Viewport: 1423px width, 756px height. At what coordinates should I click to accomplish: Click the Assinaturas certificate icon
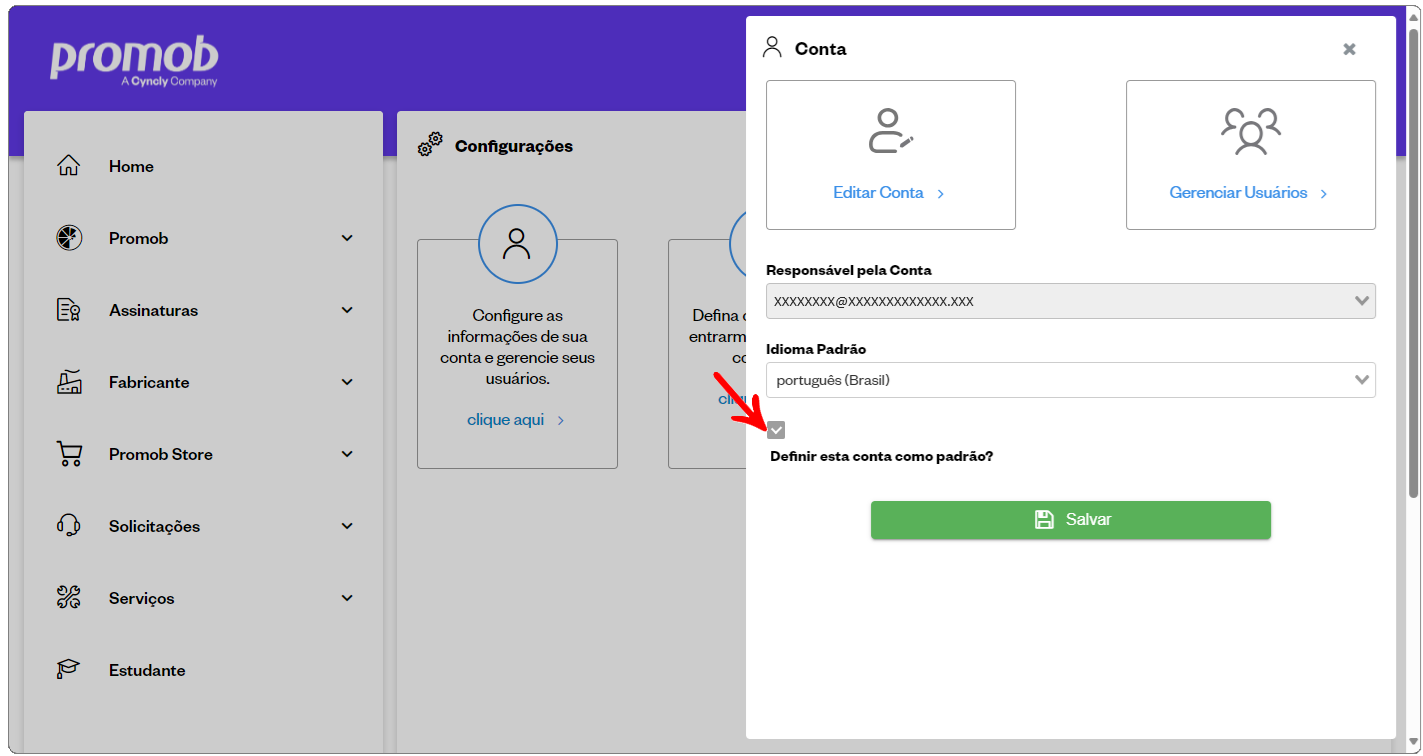tap(68, 310)
